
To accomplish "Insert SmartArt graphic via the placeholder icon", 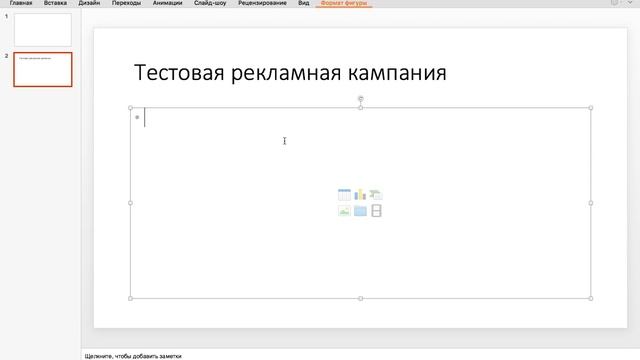I will [376, 195].
